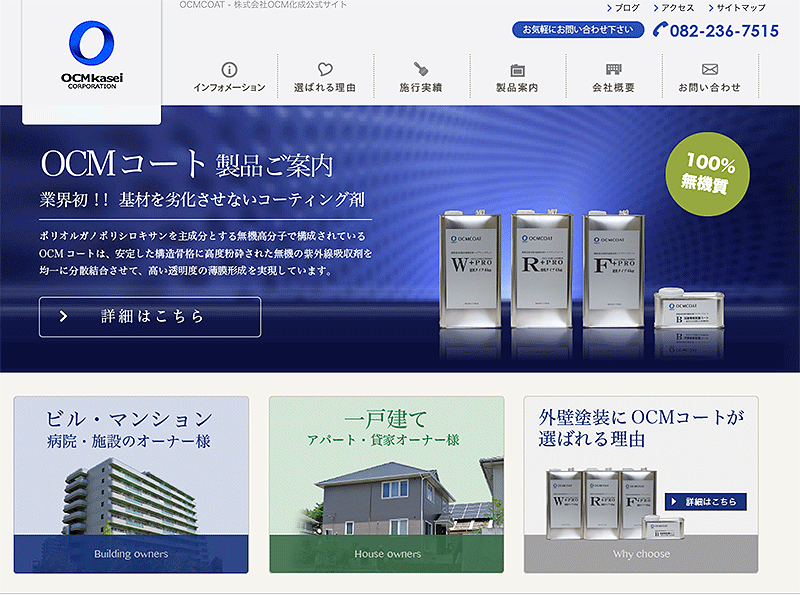This screenshot has width=800, height=595.
Task: Open the ビル・マンション Building owners card
Action: (x=131, y=484)
